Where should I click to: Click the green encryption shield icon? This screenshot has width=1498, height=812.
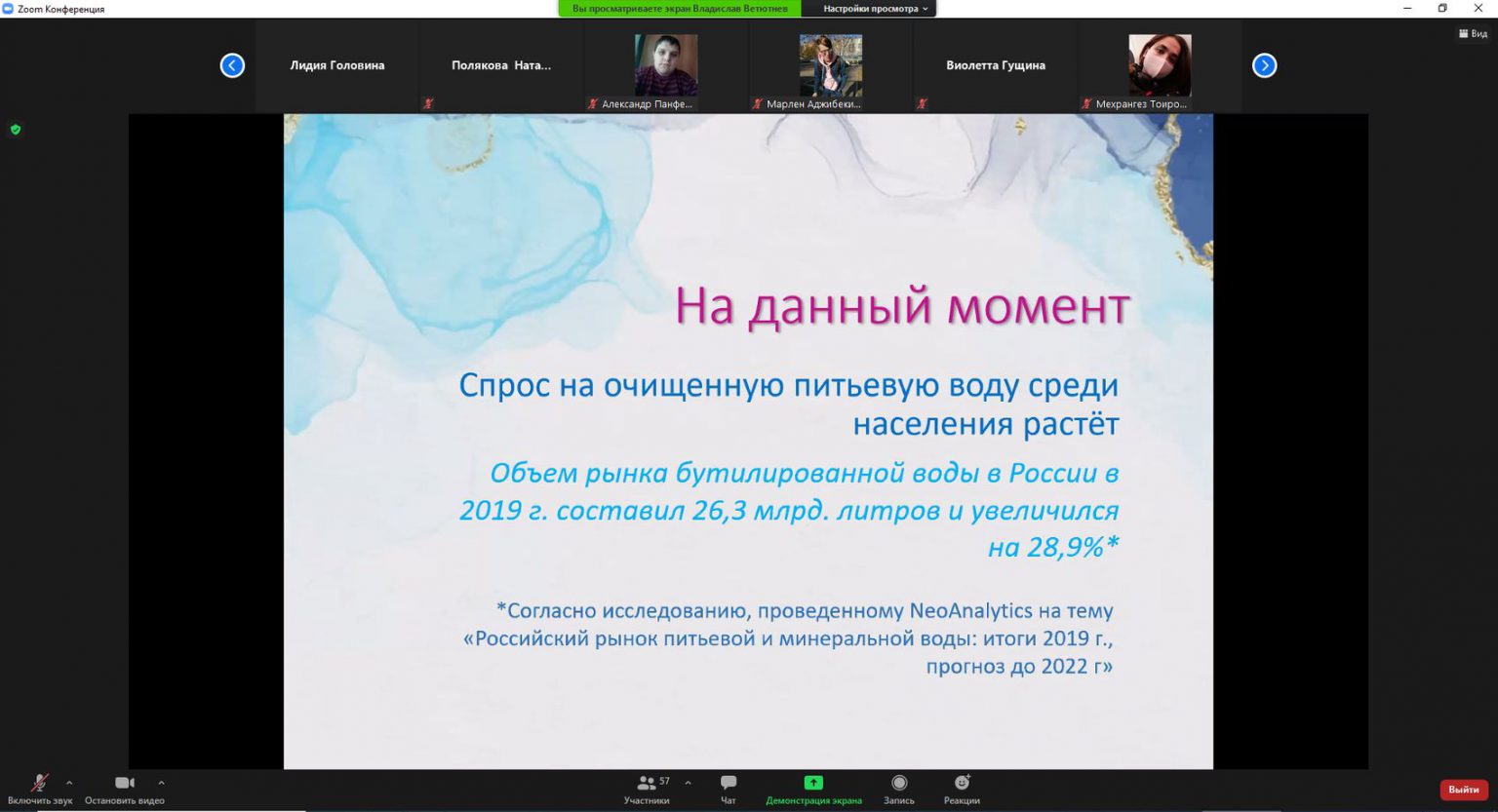point(16,130)
